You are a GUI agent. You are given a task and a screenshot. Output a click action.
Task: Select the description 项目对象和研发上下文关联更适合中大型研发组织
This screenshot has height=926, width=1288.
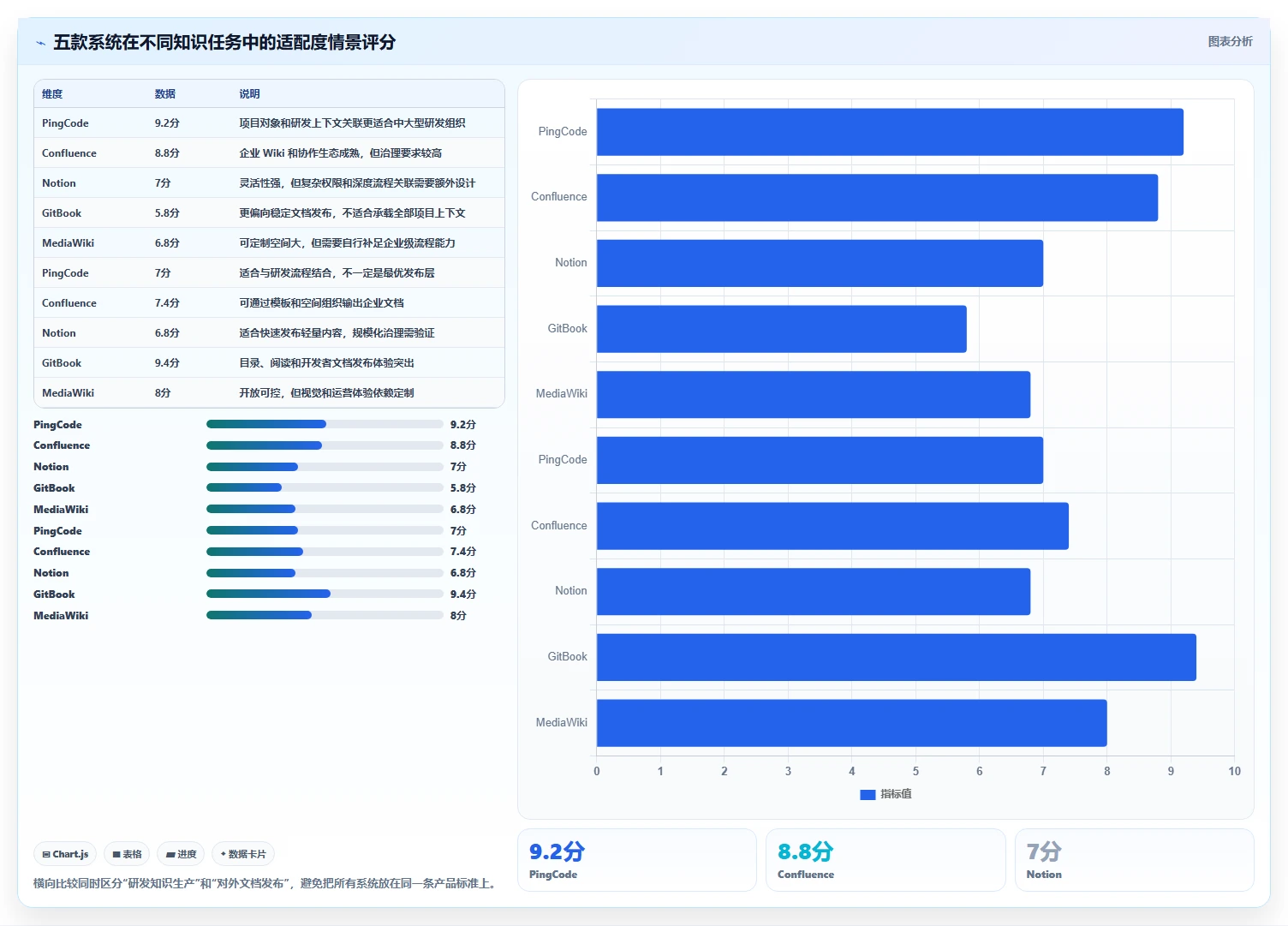[352, 123]
